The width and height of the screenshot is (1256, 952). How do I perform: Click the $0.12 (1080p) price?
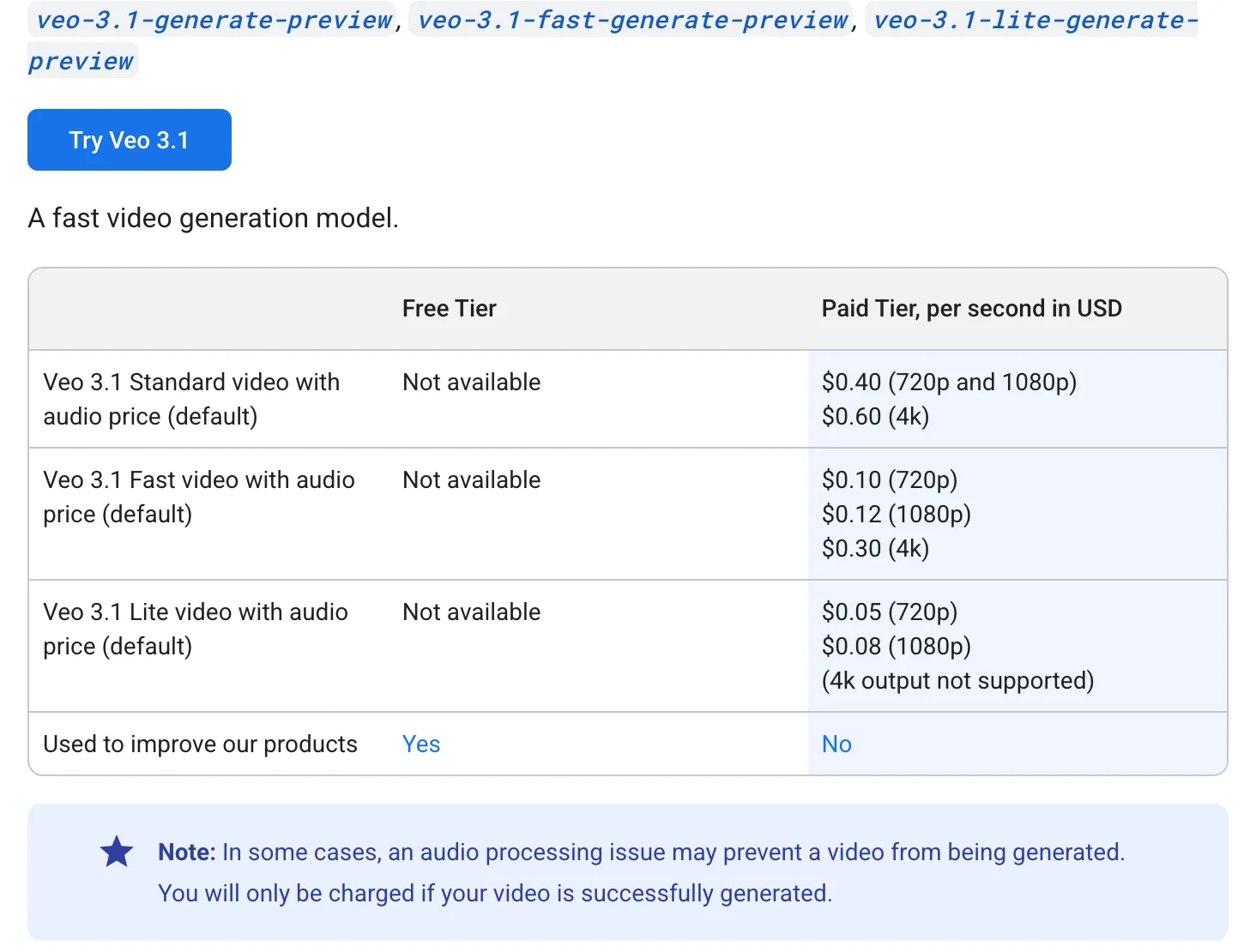[x=897, y=515]
